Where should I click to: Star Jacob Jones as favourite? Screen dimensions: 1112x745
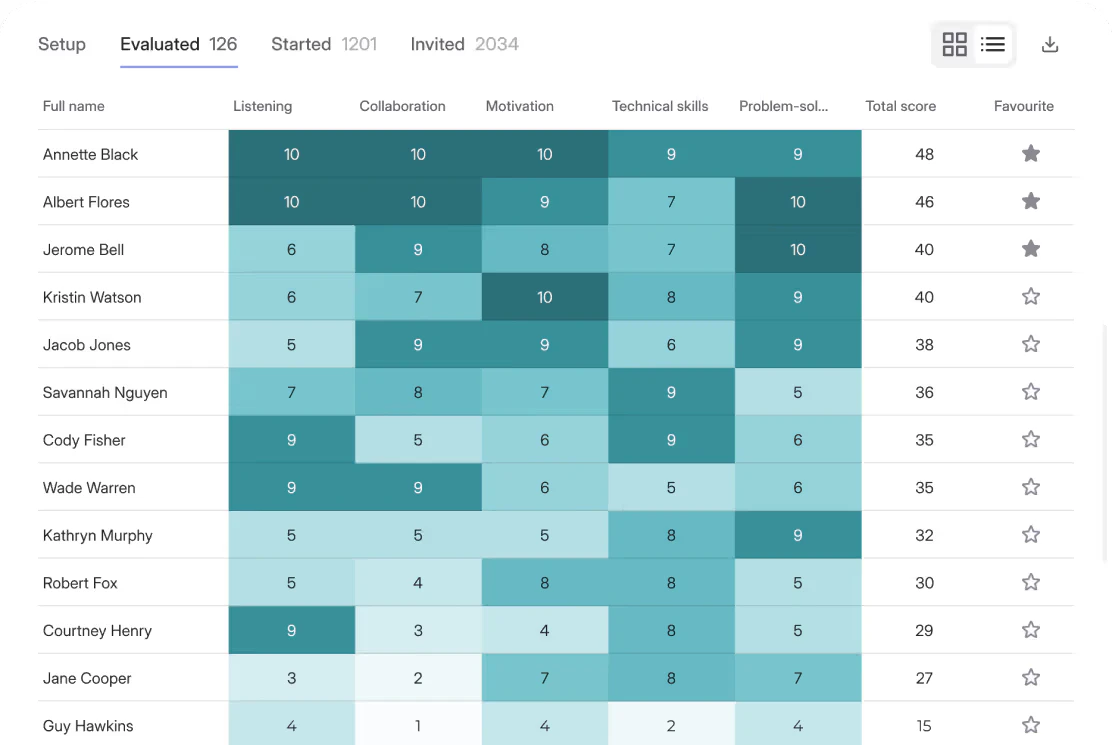[1031, 344]
